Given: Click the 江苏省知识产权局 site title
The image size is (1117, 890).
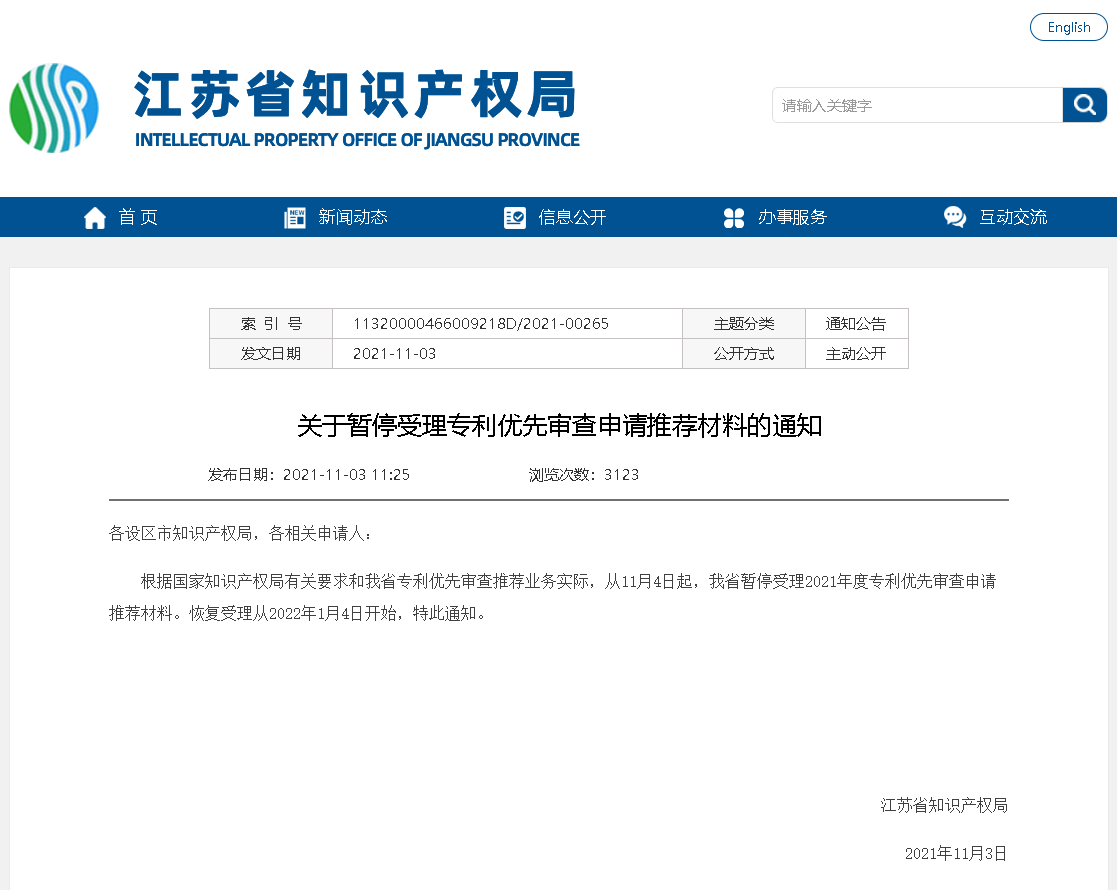Looking at the screenshot, I should coord(355,94).
